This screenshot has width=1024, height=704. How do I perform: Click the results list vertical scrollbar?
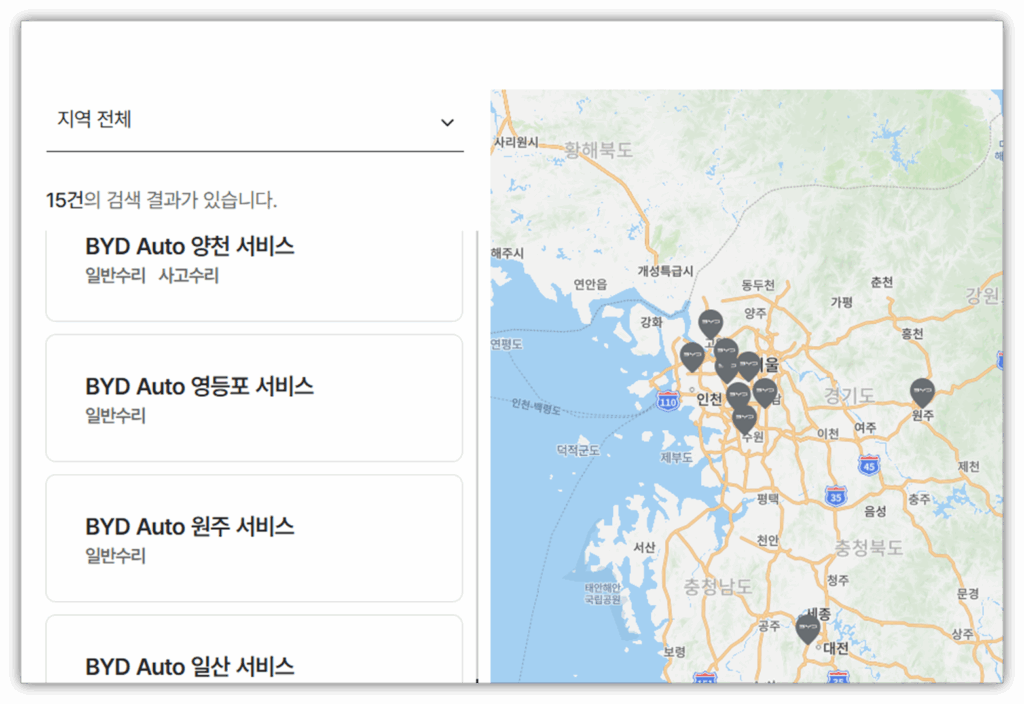click(x=477, y=450)
